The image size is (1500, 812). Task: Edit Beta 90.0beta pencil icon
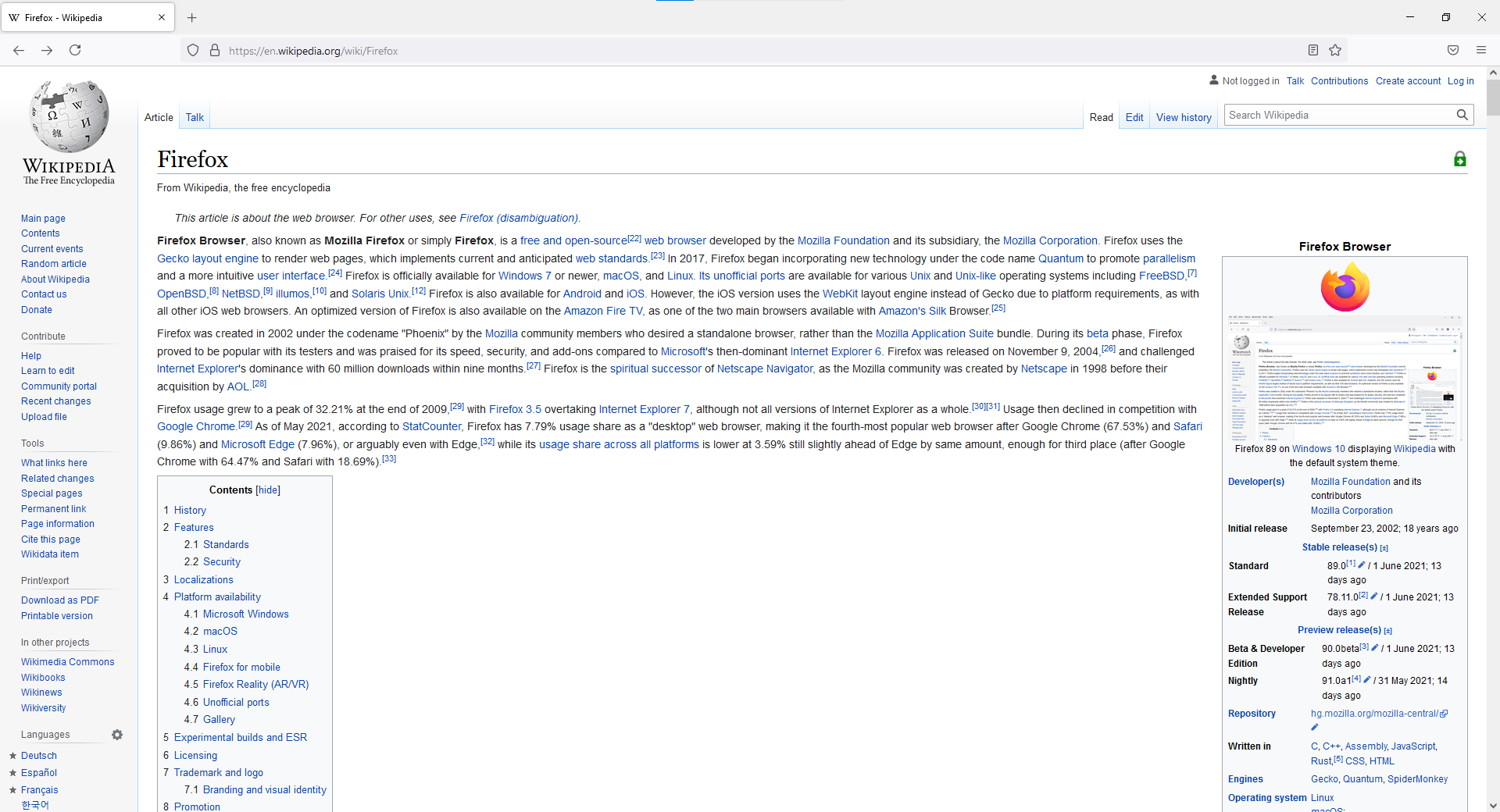tap(1375, 647)
